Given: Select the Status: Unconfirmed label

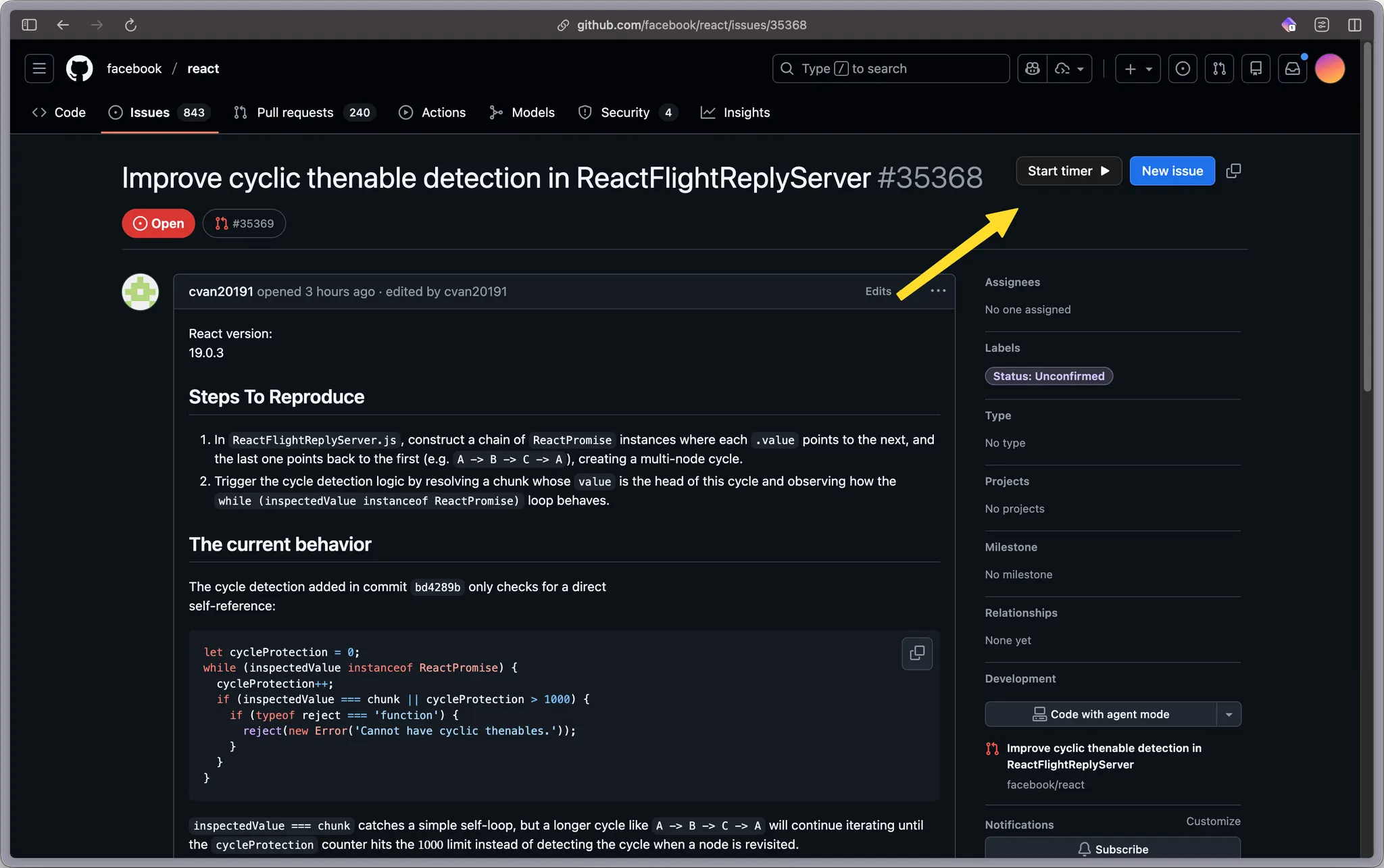Looking at the screenshot, I should click(x=1048, y=376).
